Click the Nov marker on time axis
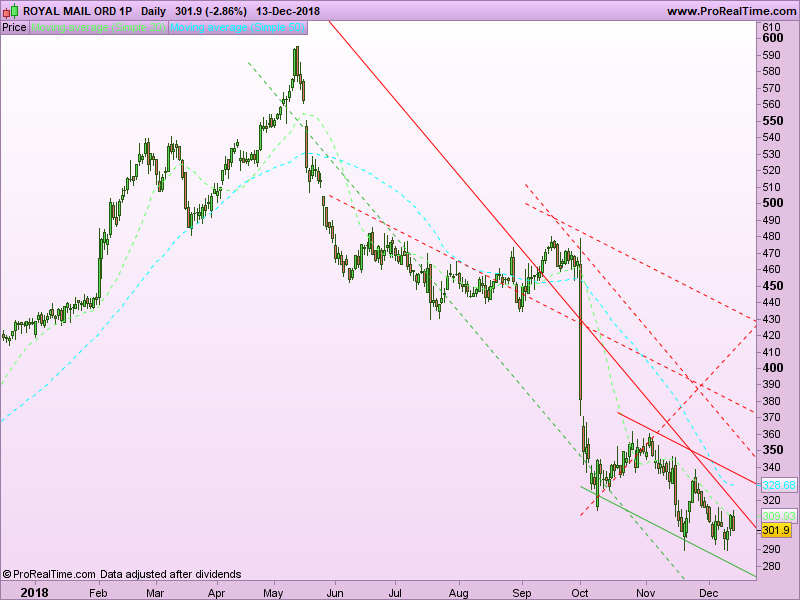Image resolution: width=800 pixels, height=600 pixels. coord(645,593)
